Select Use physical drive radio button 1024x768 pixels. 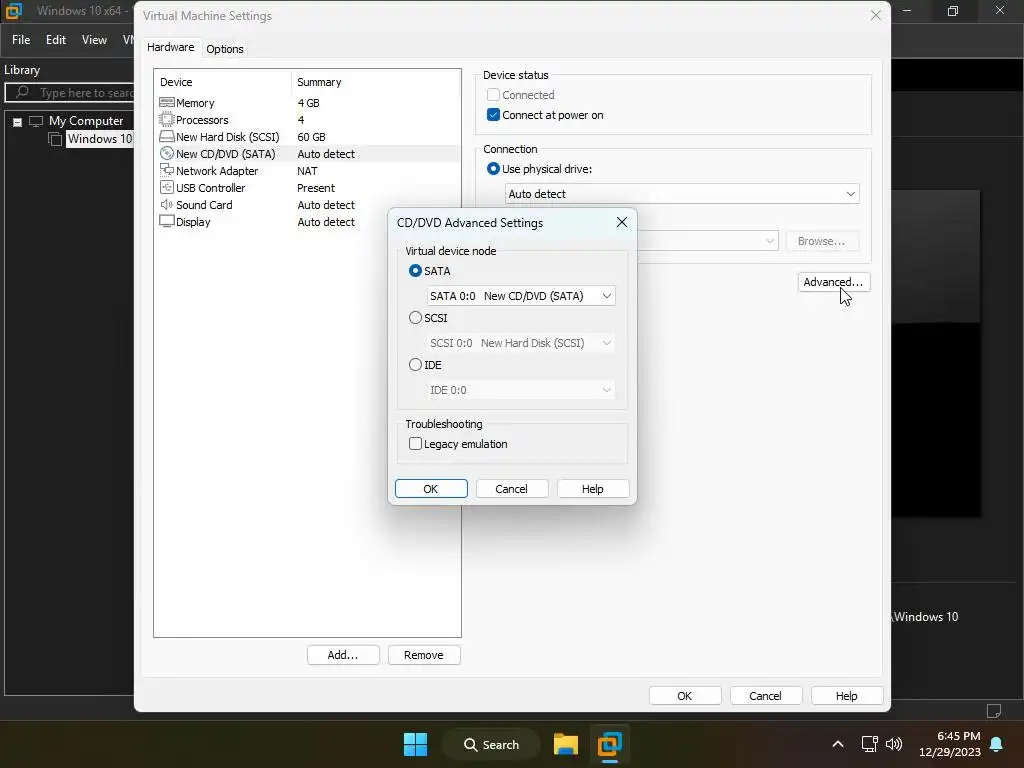tap(494, 168)
